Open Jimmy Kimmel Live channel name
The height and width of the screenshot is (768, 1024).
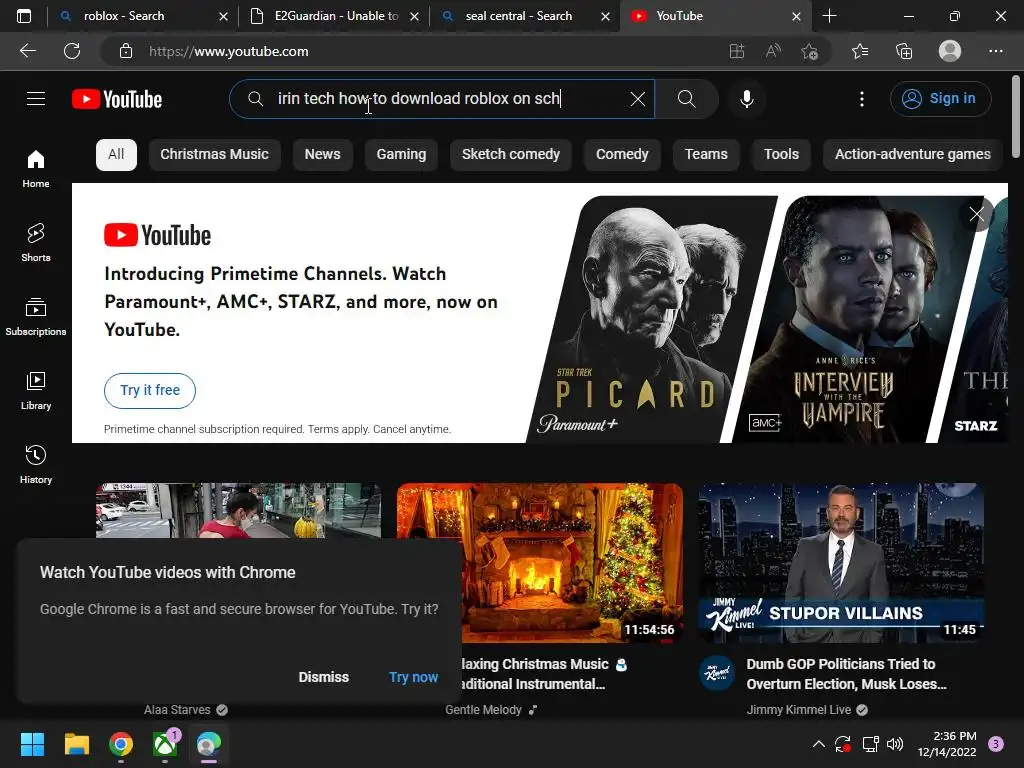coord(799,710)
